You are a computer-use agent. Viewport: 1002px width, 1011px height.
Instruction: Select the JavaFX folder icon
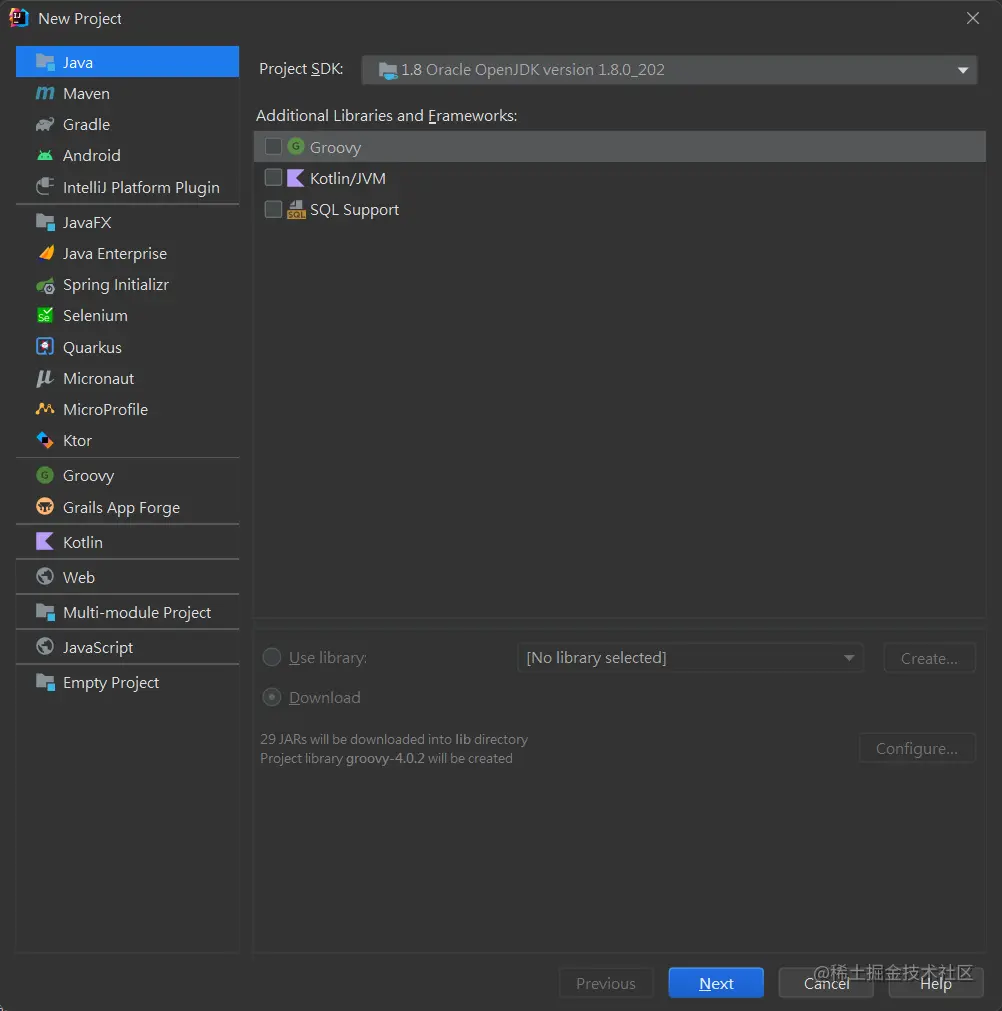(x=45, y=222)
